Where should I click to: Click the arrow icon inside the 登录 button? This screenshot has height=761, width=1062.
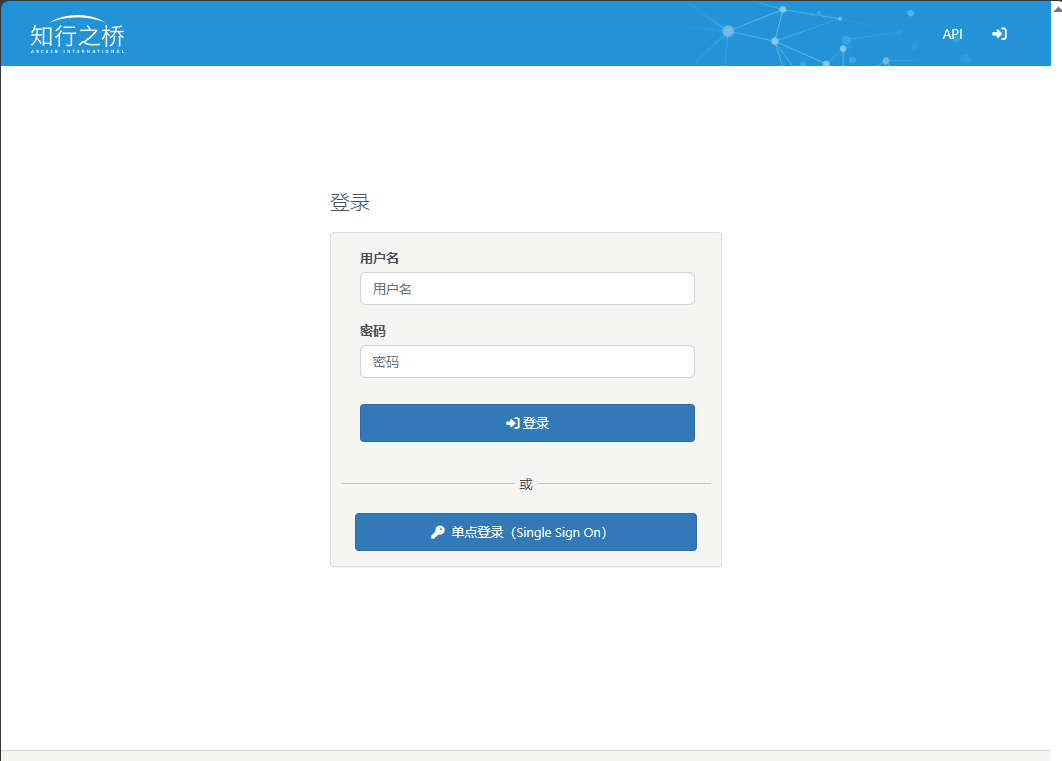[x=512, y=422]
